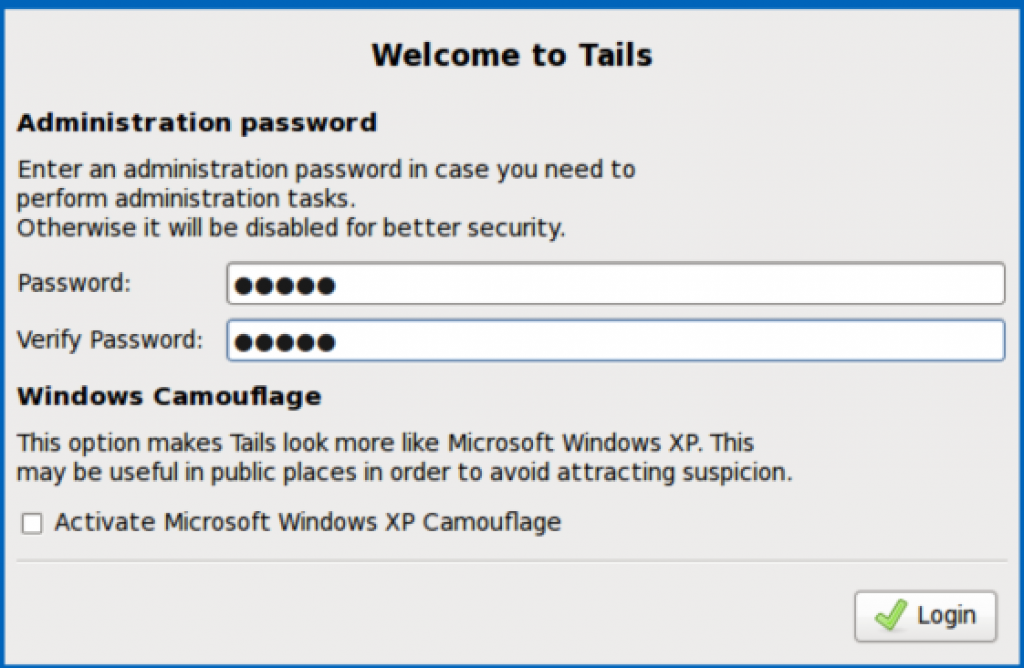The image size is (1024, 668).
Task: Click the horizontal separator above the Login button
Action: [x=510, y=561]
